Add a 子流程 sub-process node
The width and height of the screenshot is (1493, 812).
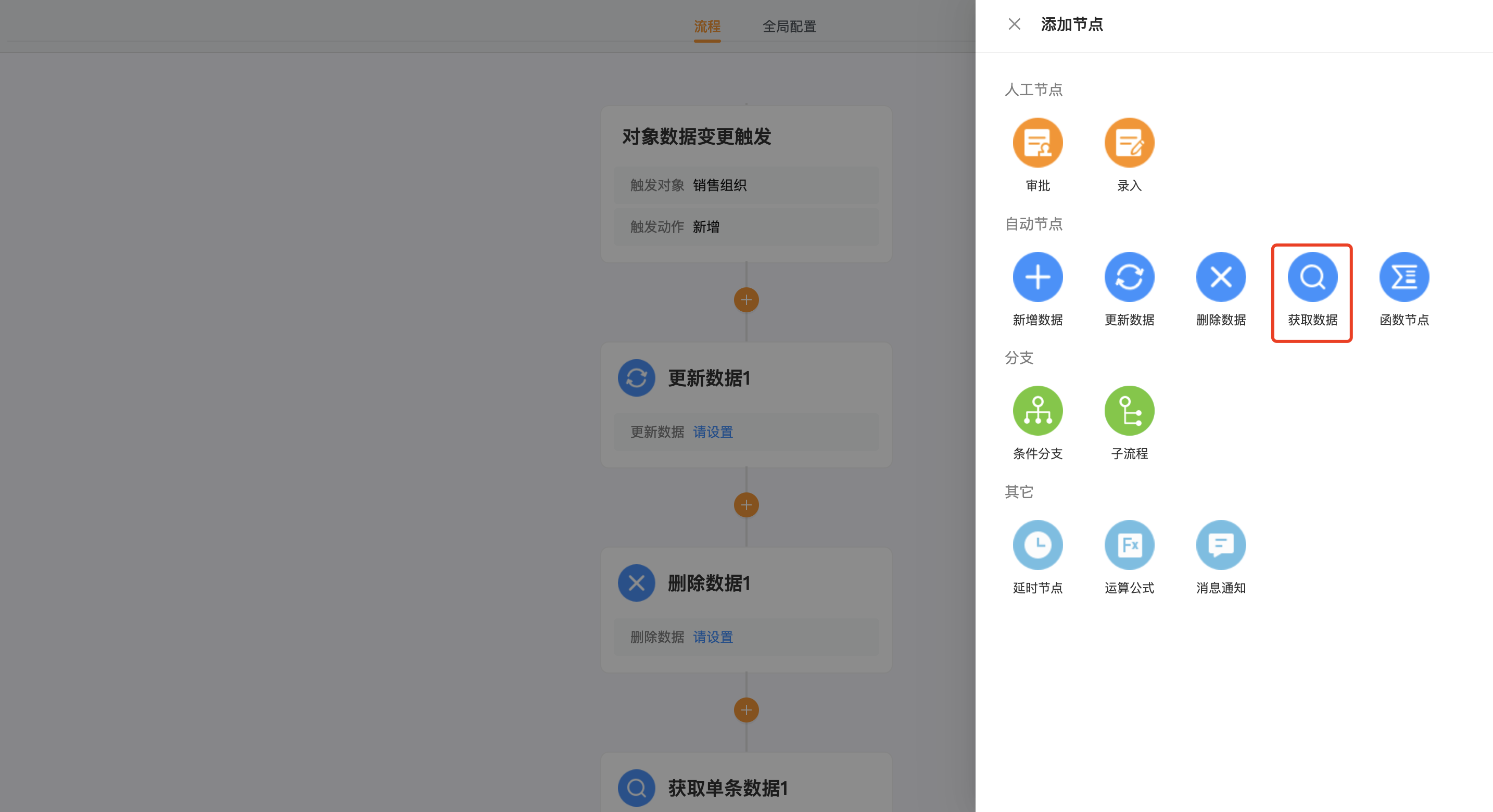pos(1129,410)
